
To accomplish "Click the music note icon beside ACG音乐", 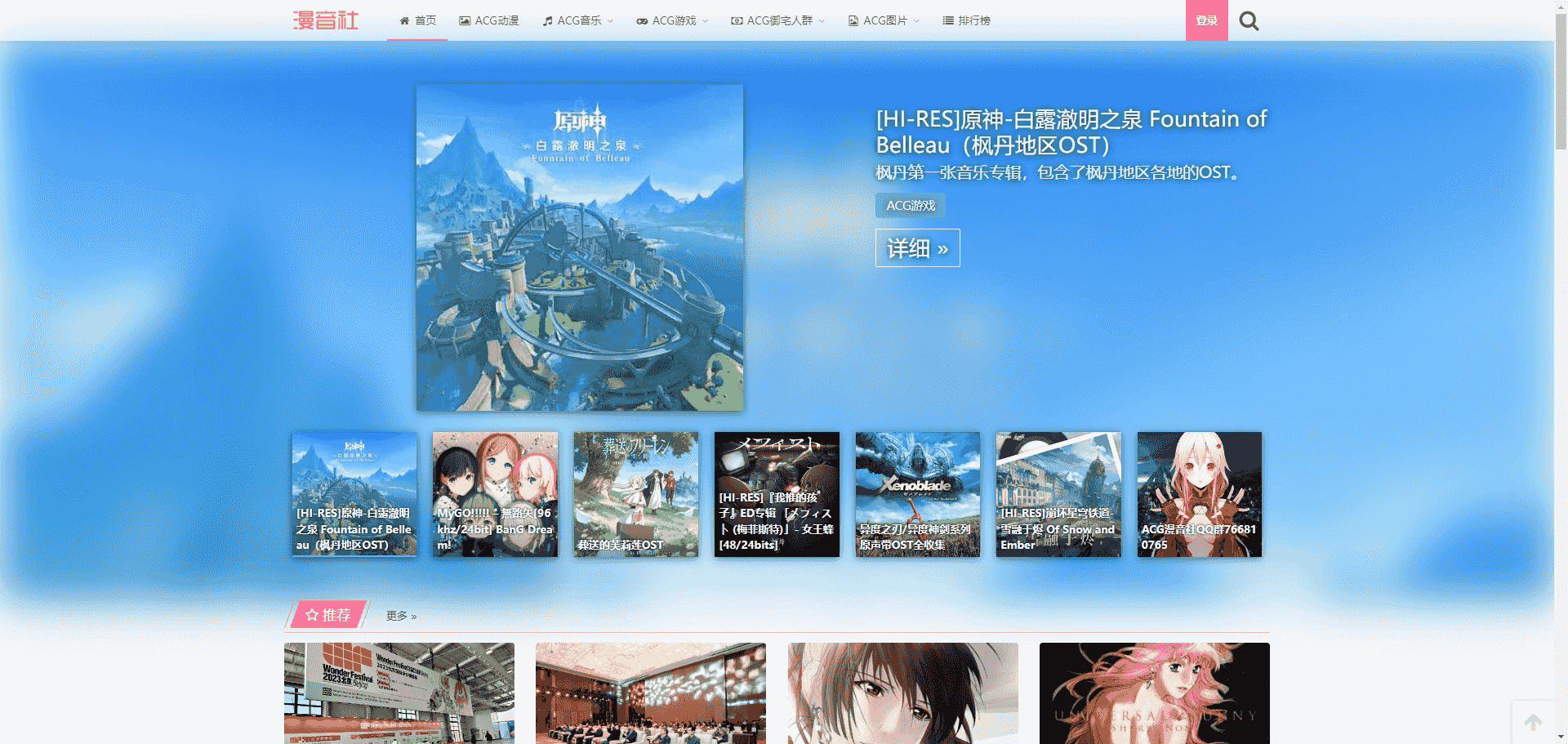I will pos(547,20).
